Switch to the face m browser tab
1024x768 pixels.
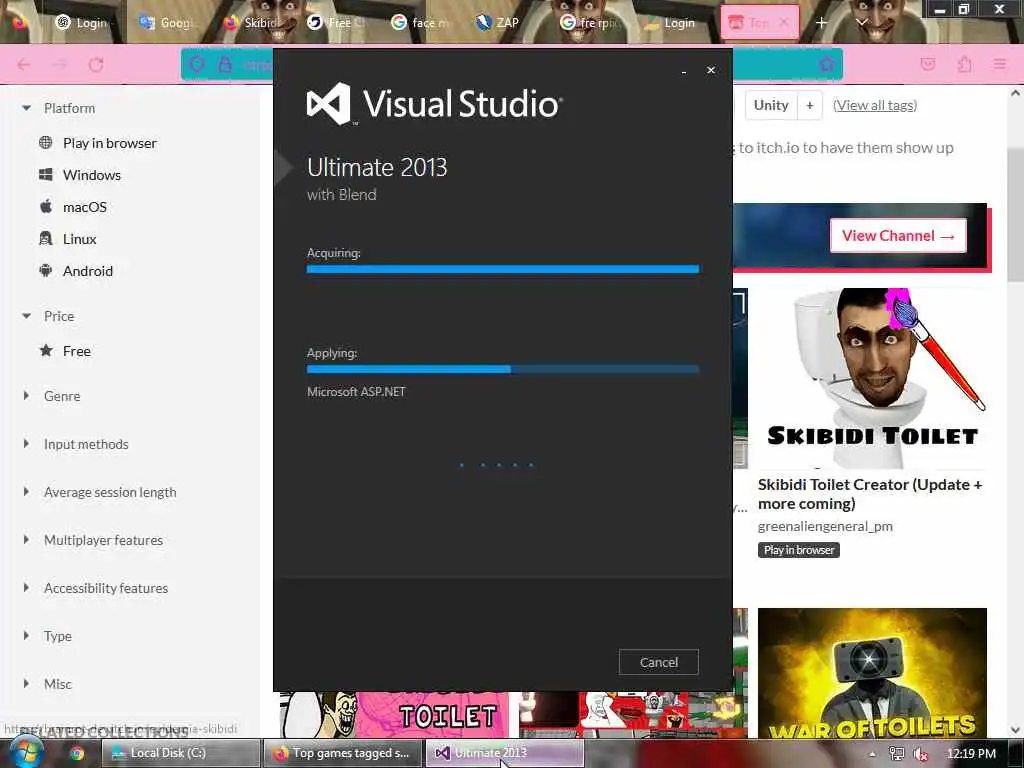(x=420, y=23)
